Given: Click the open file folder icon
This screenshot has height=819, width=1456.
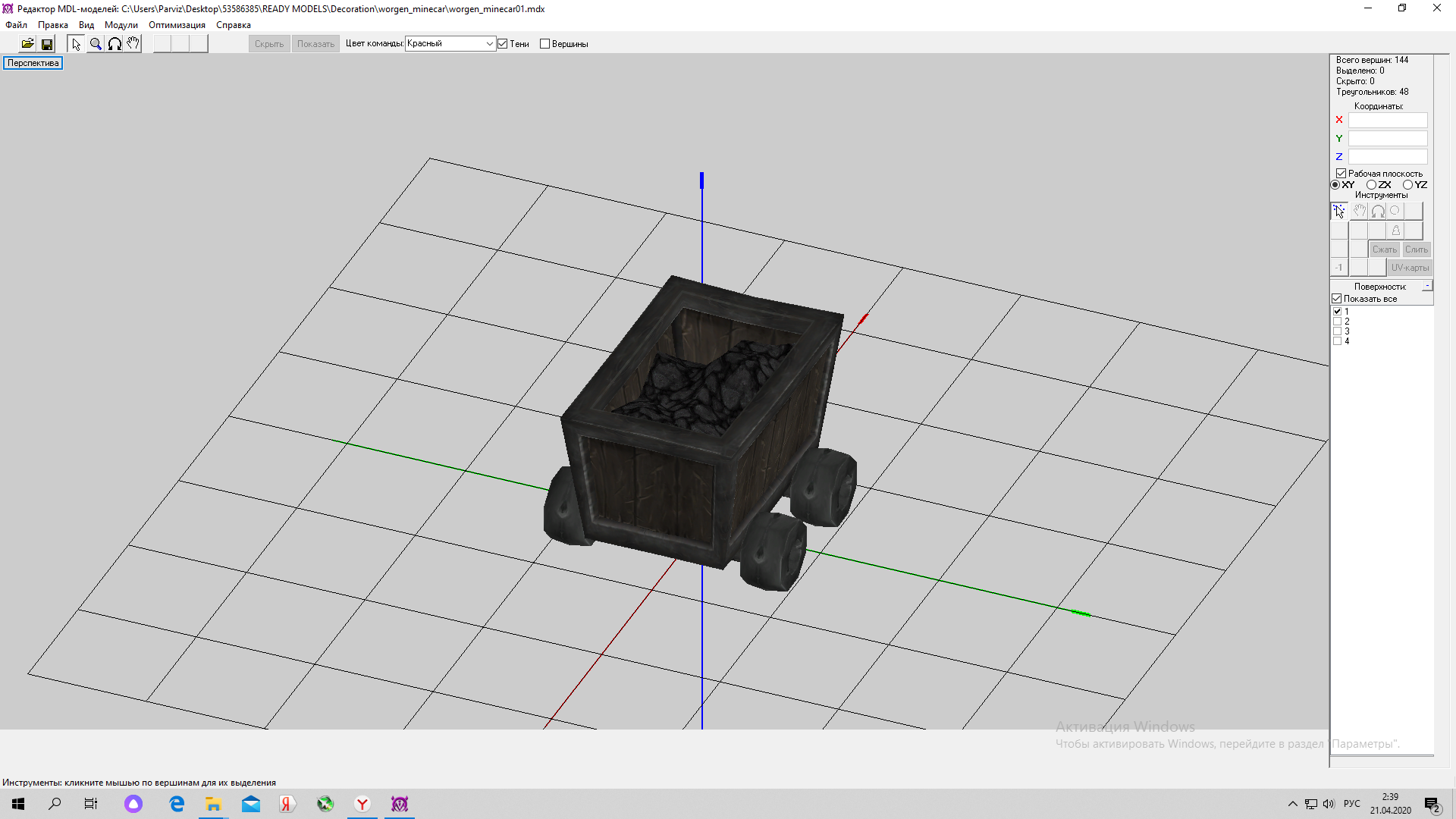Looking at the screenshot, I should pyautogui.click(x=27, y=44).
